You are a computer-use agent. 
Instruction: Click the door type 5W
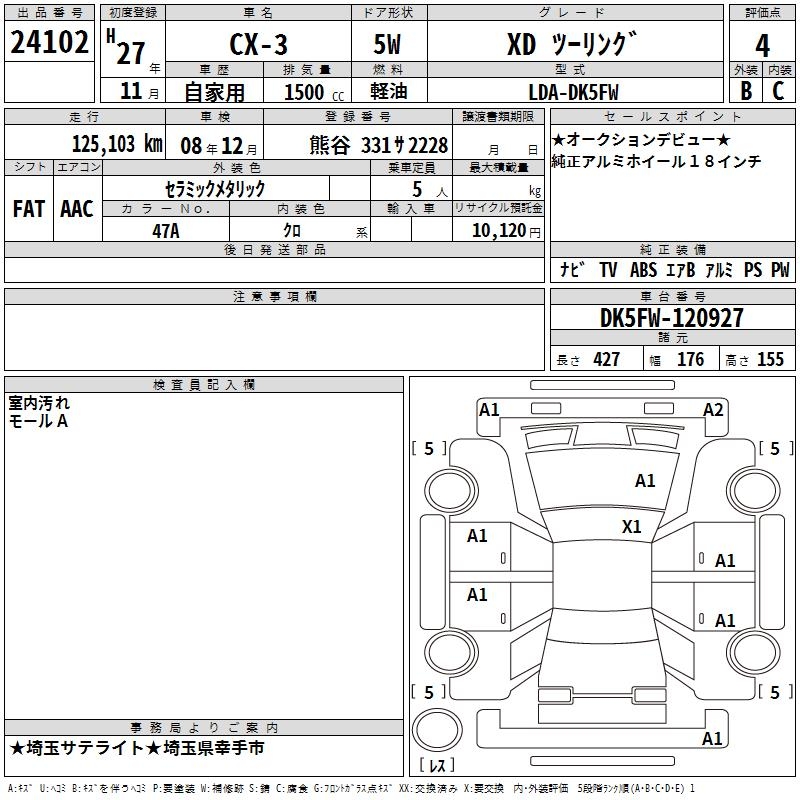[387, 44]
